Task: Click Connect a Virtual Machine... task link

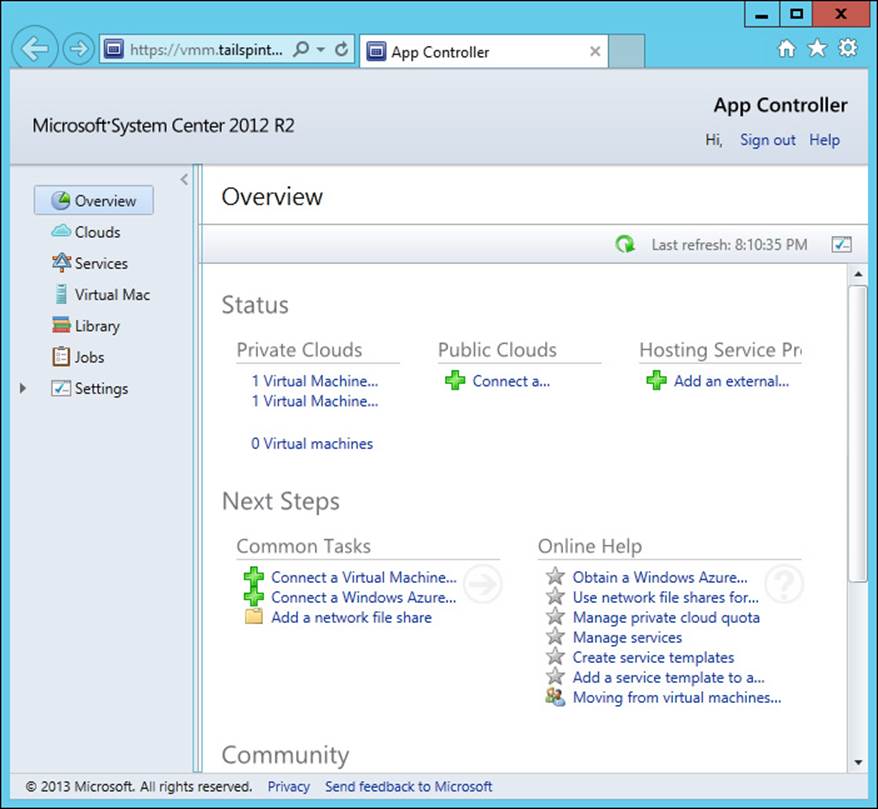Action: tap(364, 577)
